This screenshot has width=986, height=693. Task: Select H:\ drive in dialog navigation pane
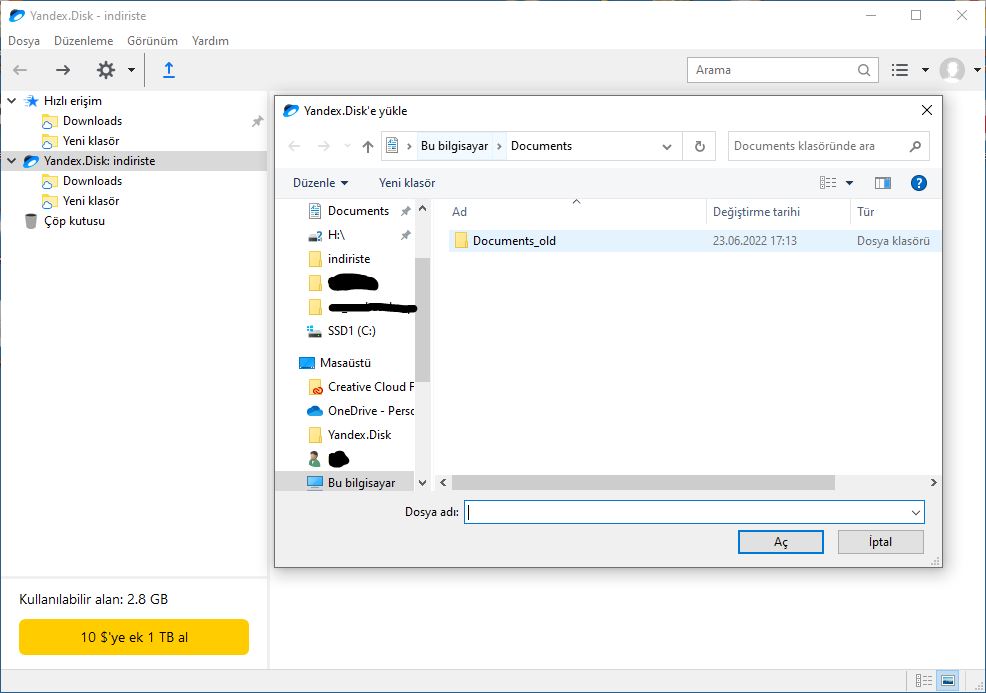tap(336, 235)
